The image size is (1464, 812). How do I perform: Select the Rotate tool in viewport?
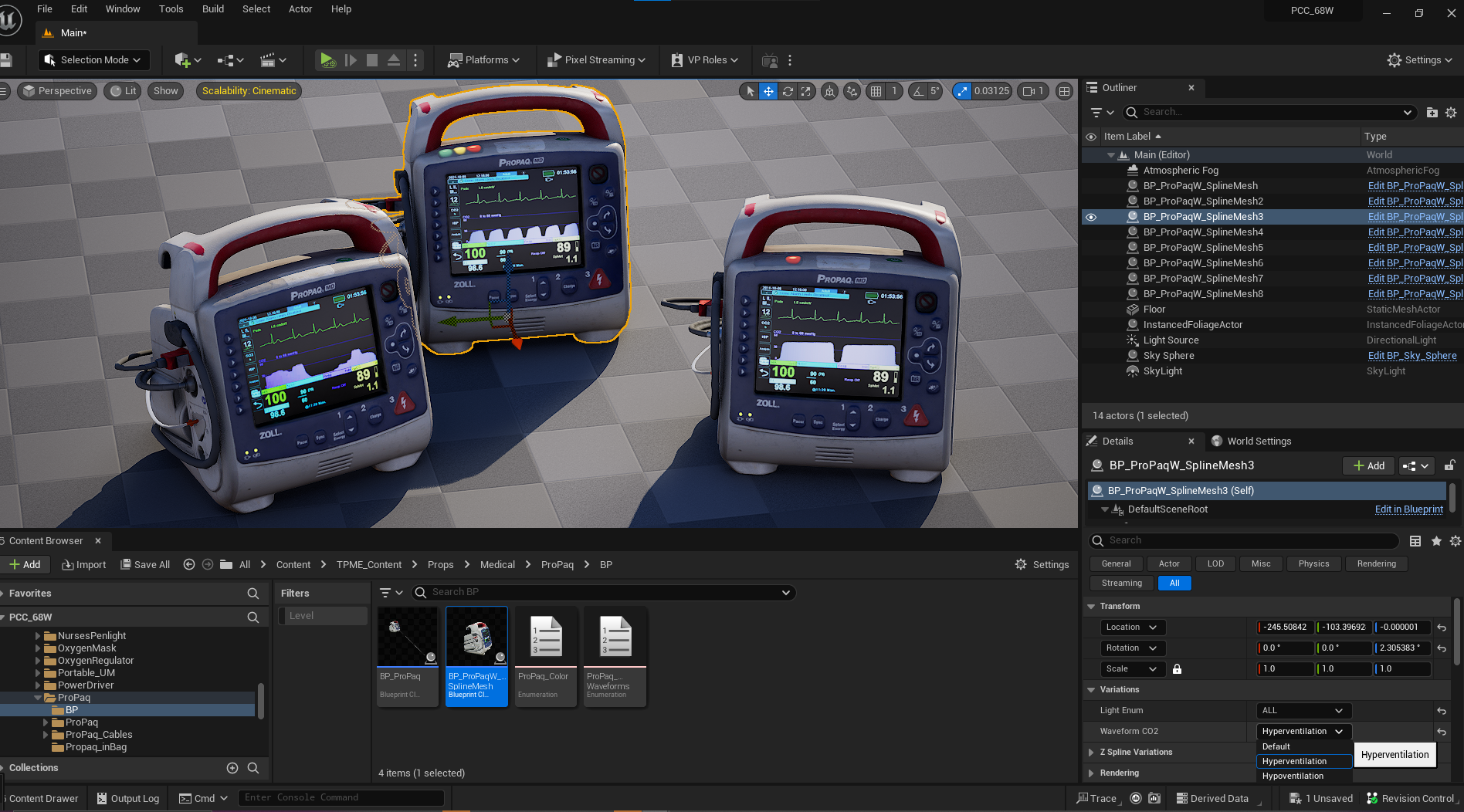[x=787, y=91]
